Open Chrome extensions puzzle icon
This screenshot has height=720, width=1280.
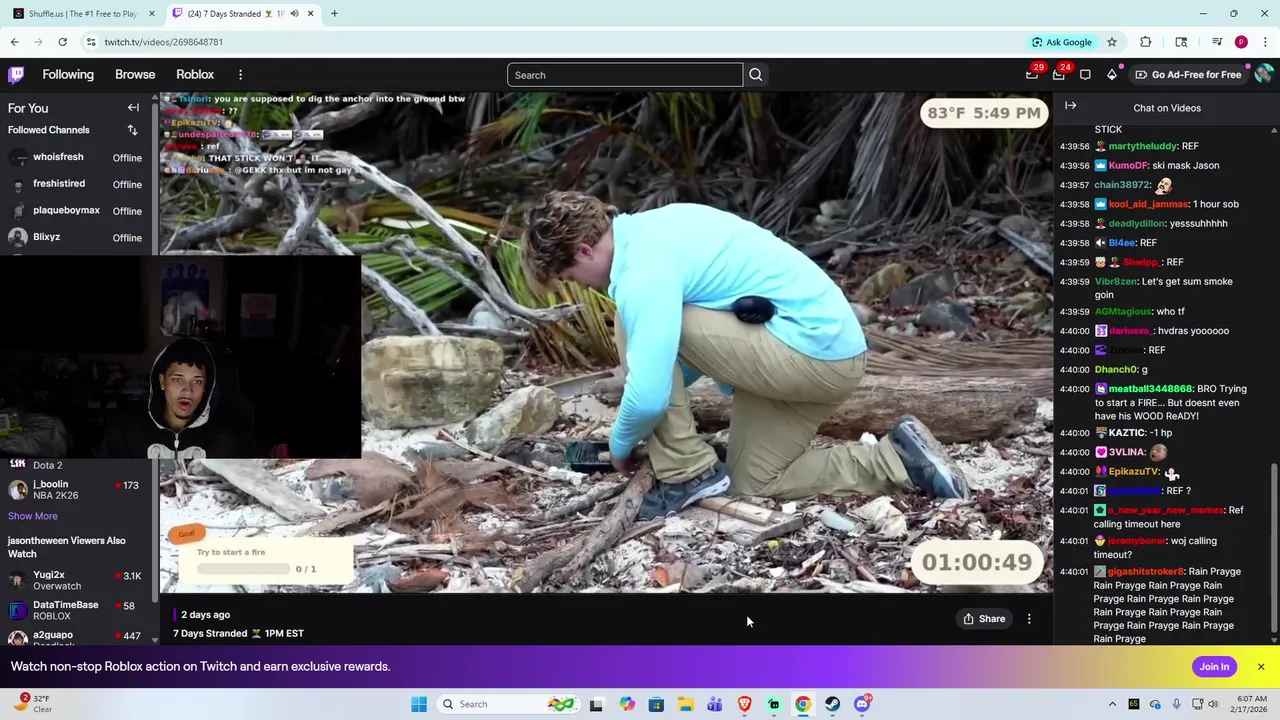click(x=1146, y=42)
